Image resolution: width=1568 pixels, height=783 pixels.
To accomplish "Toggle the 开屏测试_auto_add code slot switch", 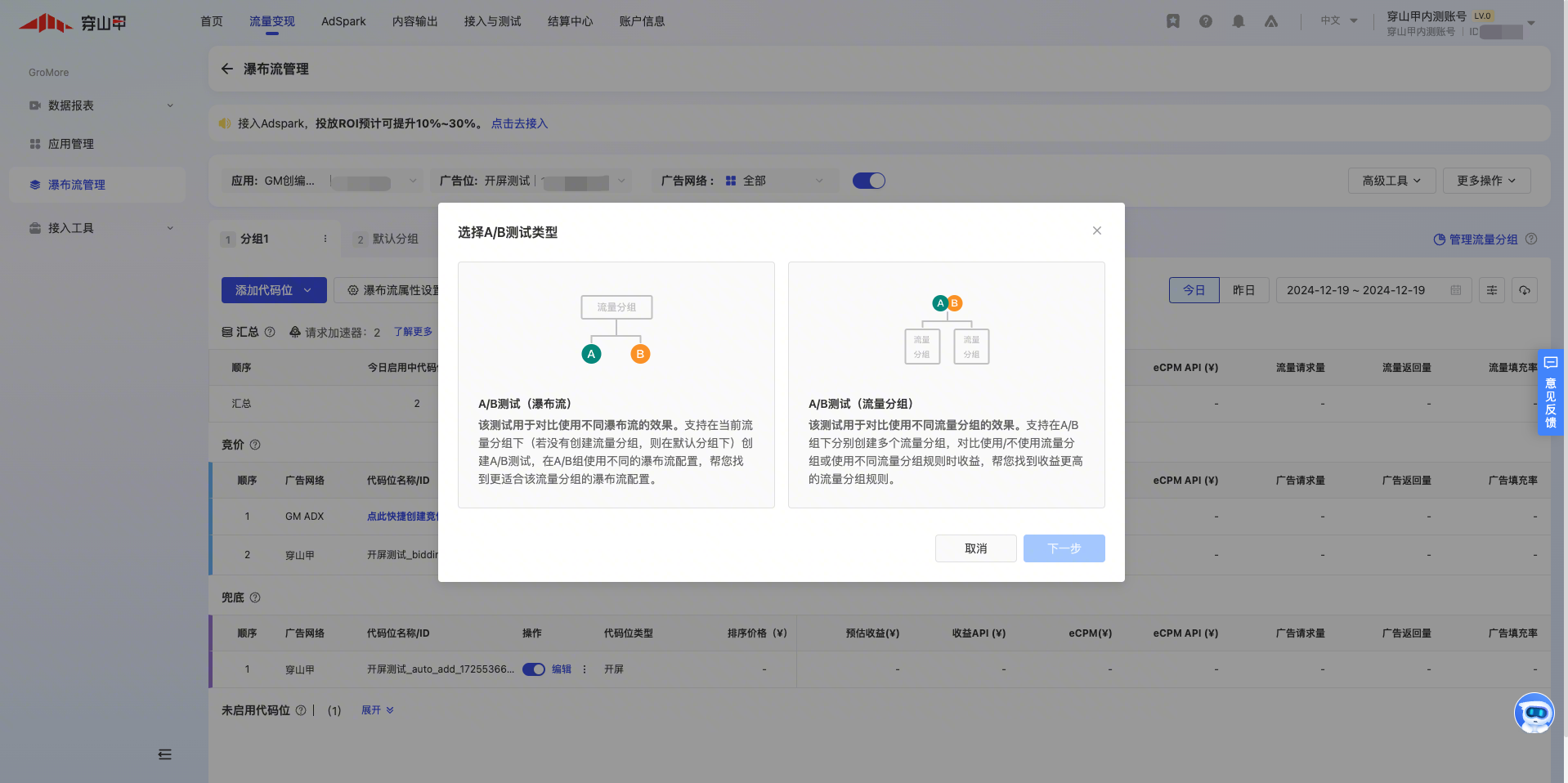I will (x=534, y=669).
